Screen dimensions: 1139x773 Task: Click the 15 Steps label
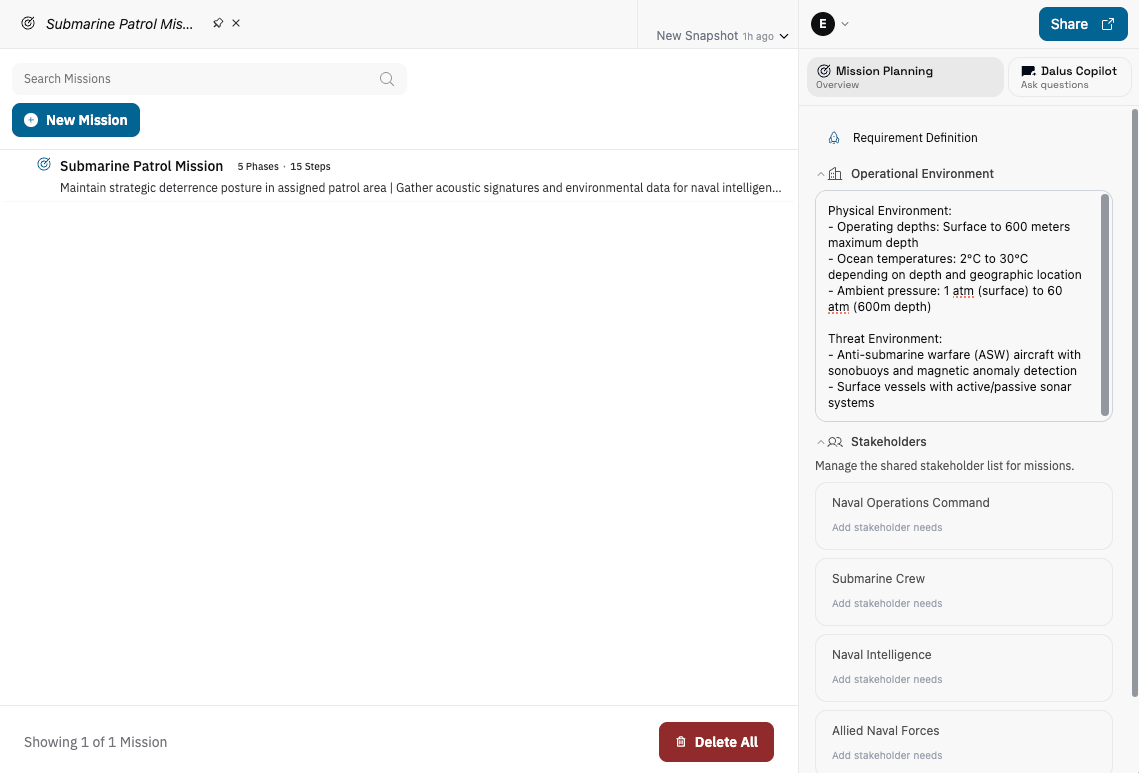pyautogui.click(x=310, y=166)
